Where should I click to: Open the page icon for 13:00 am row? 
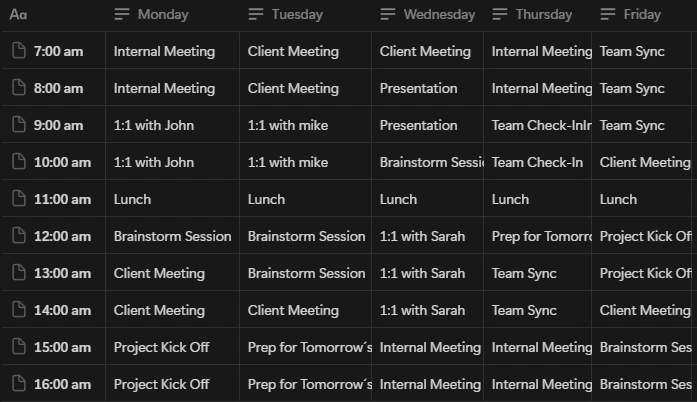click(19, 272)
